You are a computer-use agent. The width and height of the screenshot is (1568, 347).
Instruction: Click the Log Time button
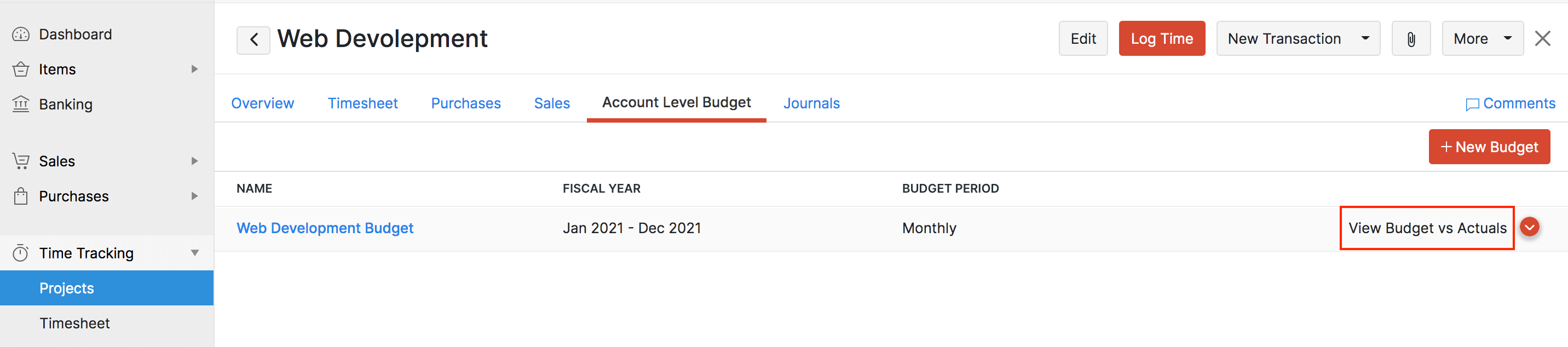coord(1161,38)
